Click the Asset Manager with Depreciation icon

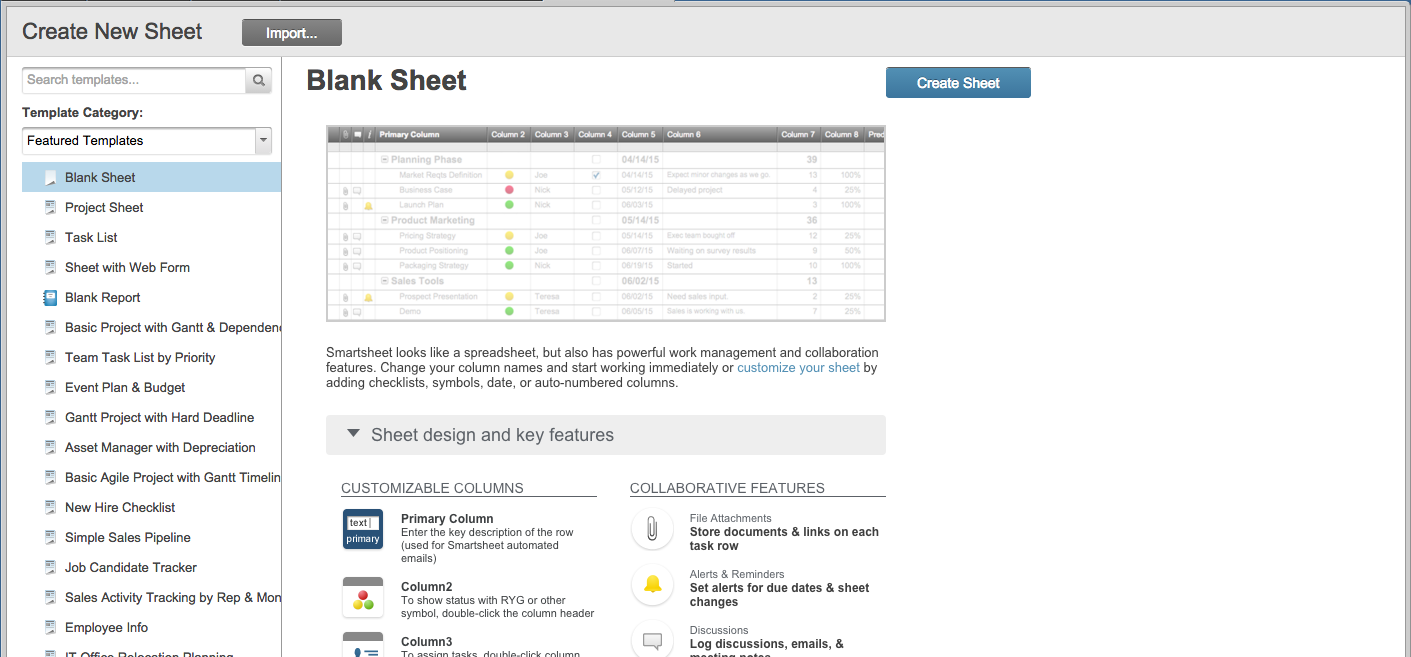pyautogui.click(x=50, y=448)
